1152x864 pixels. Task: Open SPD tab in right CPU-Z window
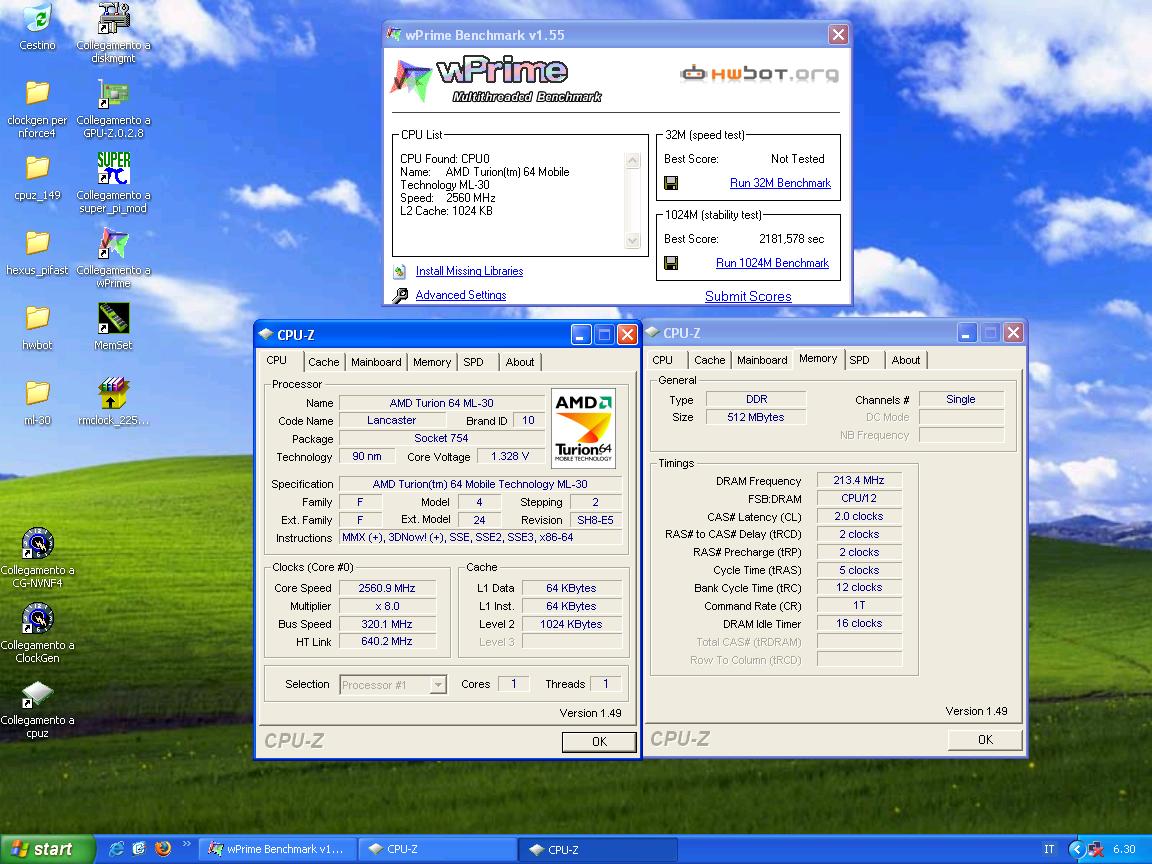point(860,360)
